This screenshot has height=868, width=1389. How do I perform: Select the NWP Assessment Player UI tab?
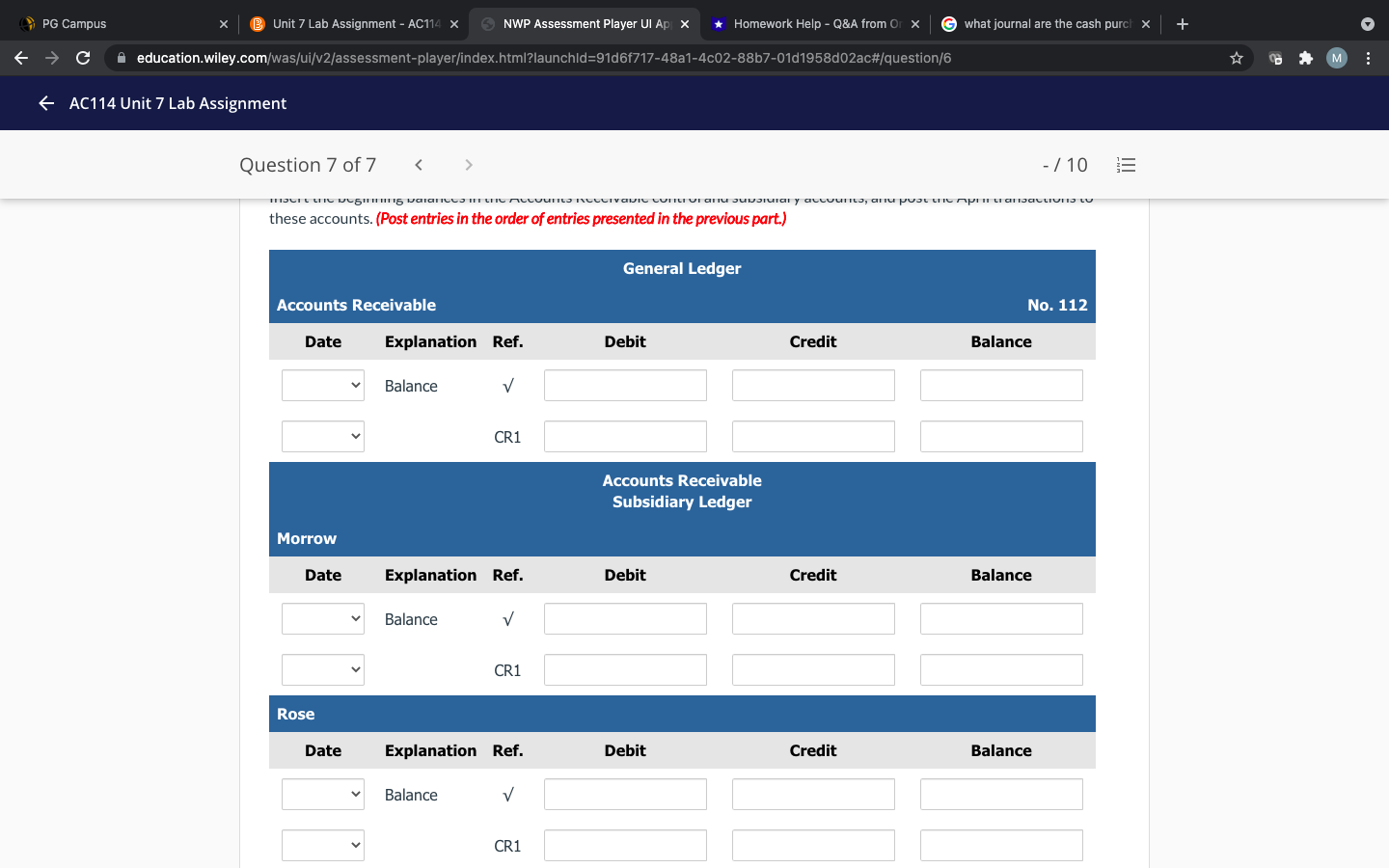[586, 24]
